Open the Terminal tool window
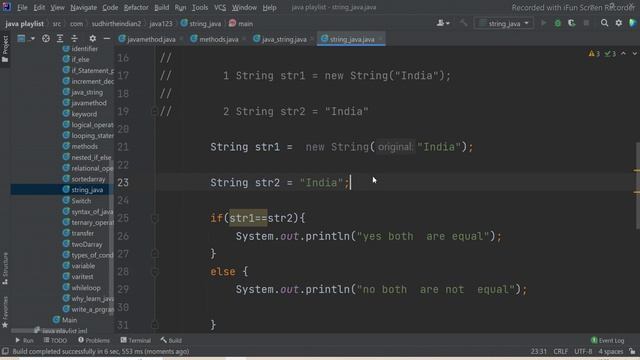640x360 pixels. tap(136, 340)
